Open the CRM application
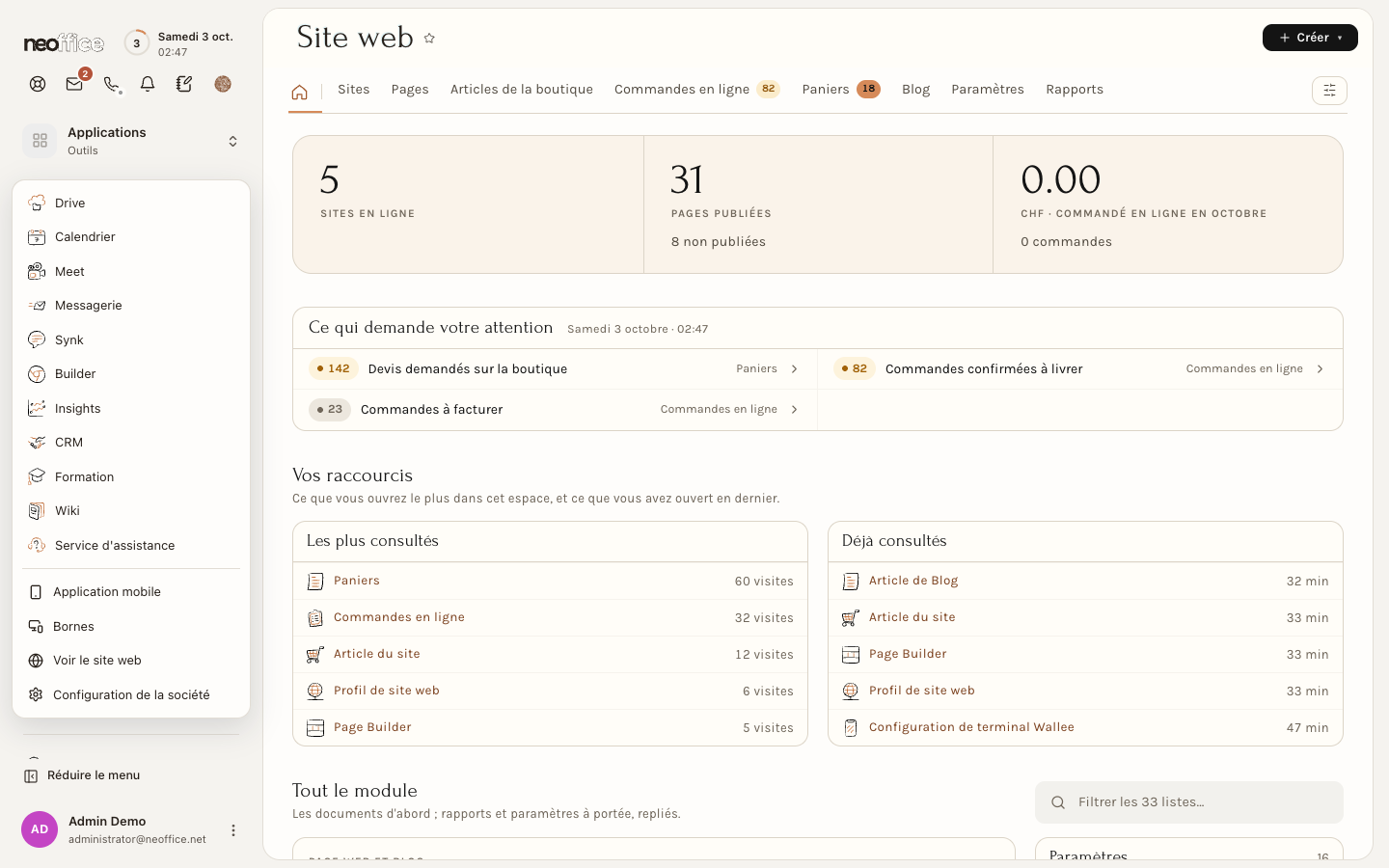Viewport: 1389px width, 868px height. click(131, 443)
